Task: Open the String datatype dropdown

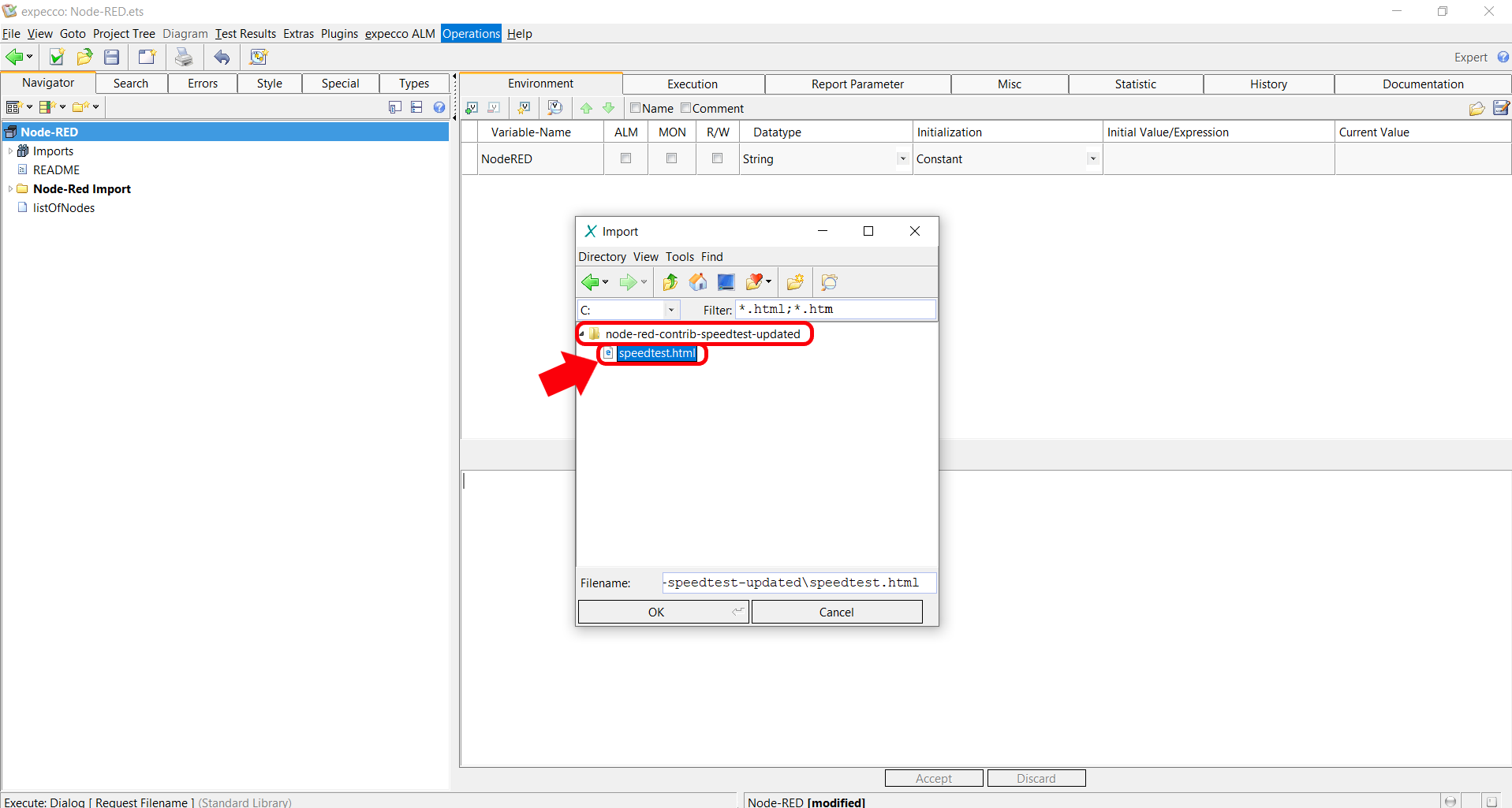Action: click(x=902, y=158)
